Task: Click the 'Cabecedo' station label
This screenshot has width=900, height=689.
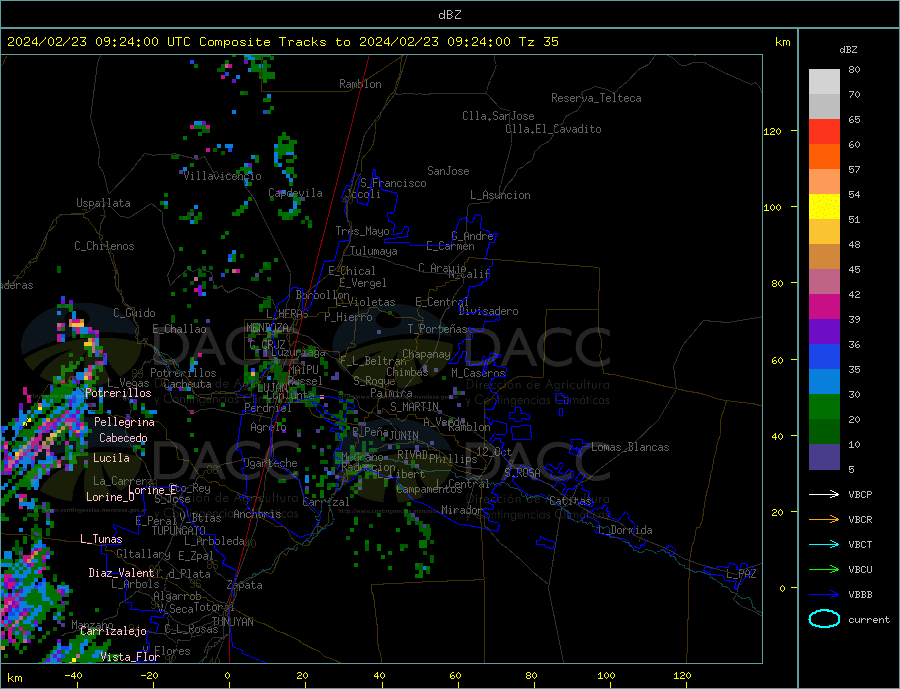Action: pyautogui.click(x=123, y=438)
